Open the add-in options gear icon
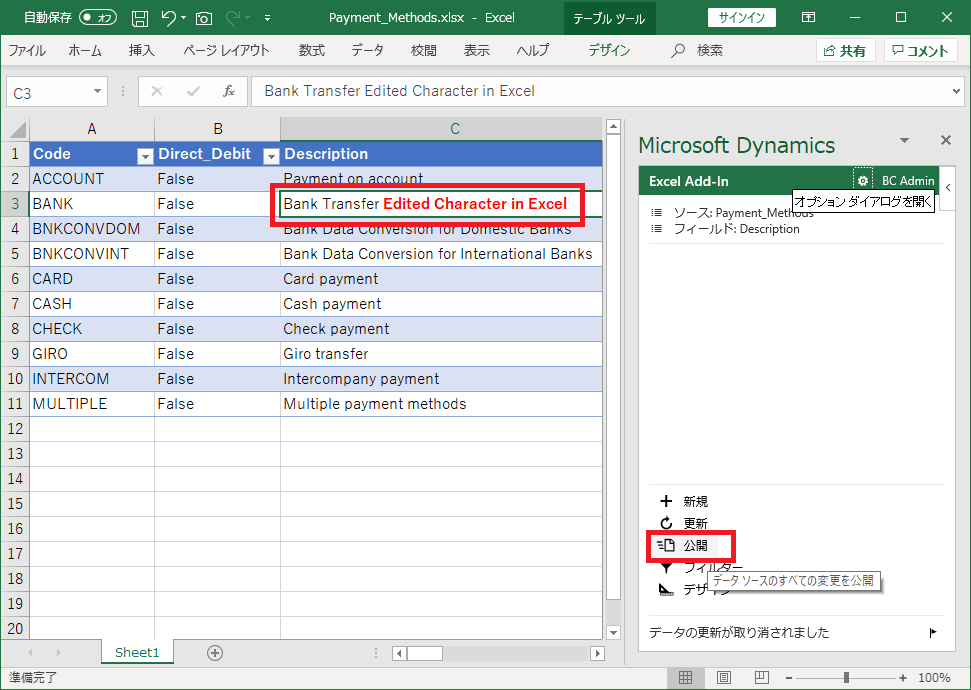This screenshot has width=971, height=690. [x=863, y=180]
